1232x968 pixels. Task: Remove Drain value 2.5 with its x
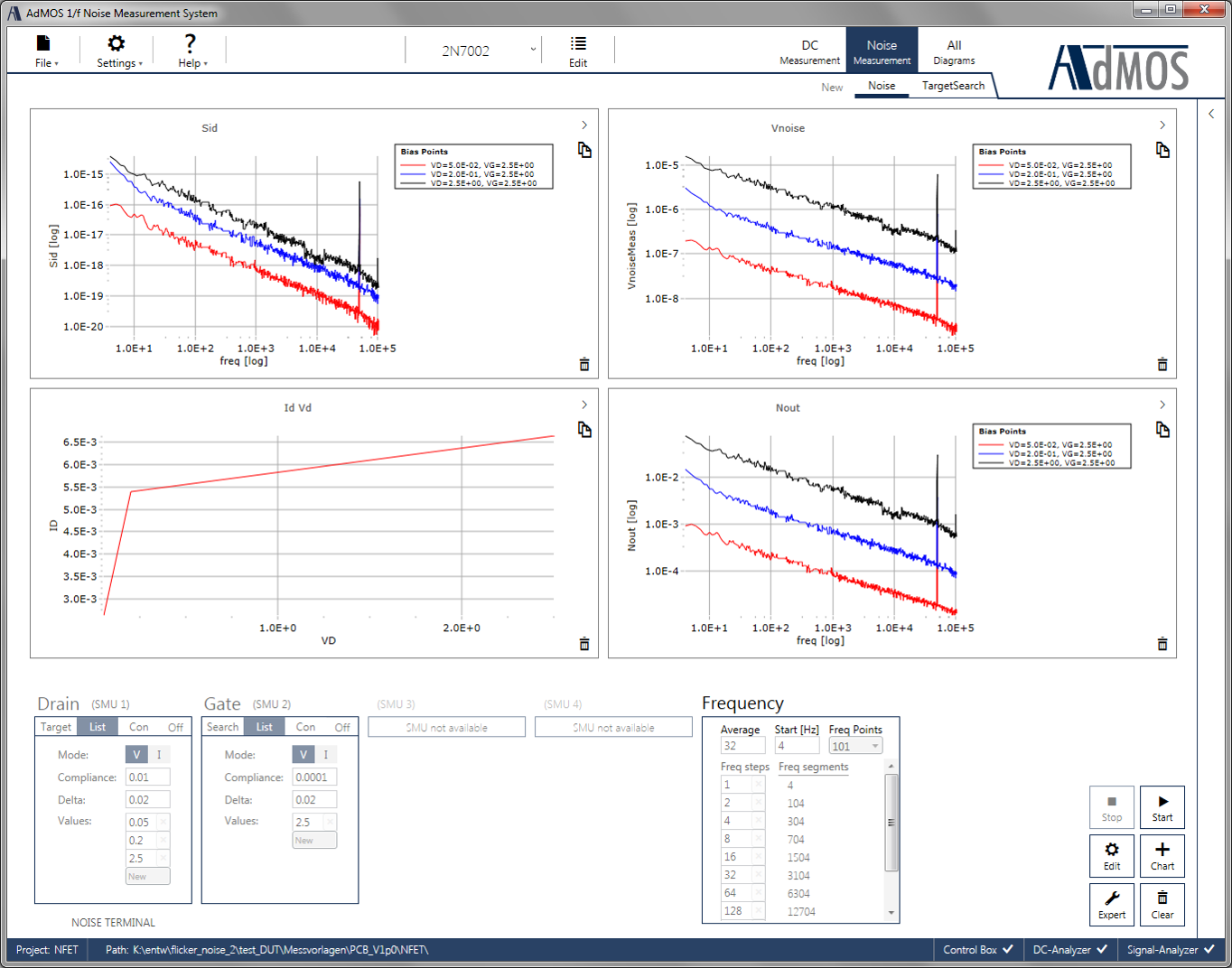tap(163, 858)
